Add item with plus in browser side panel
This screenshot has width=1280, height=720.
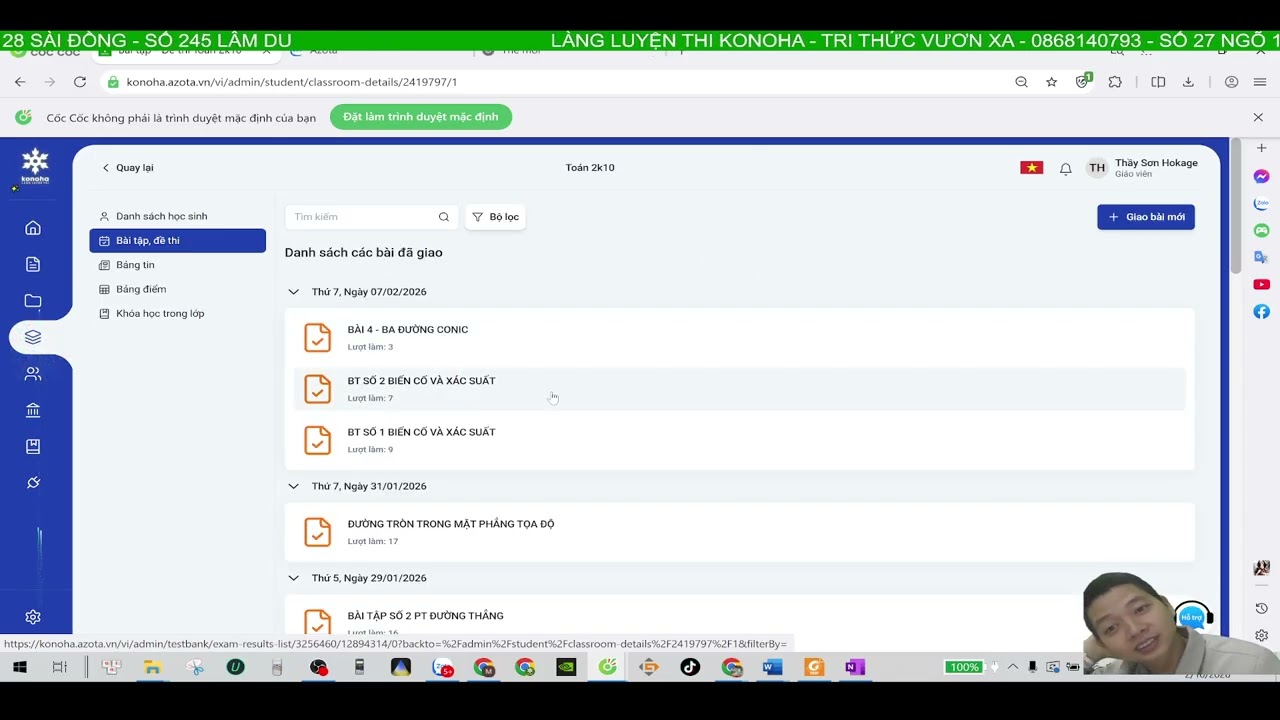click(x=1262, y=149)
